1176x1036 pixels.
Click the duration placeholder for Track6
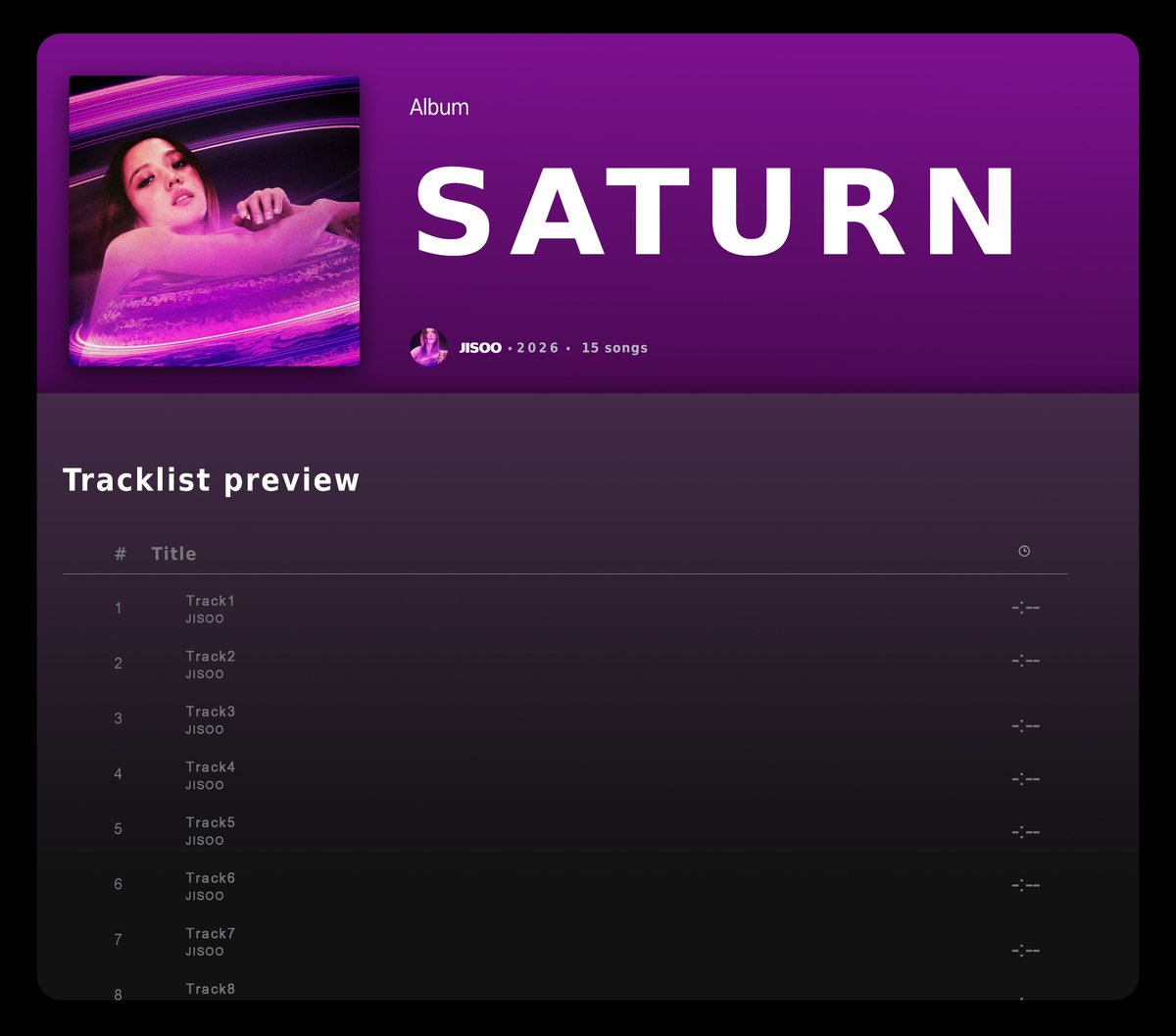(x=1025, y=886)
